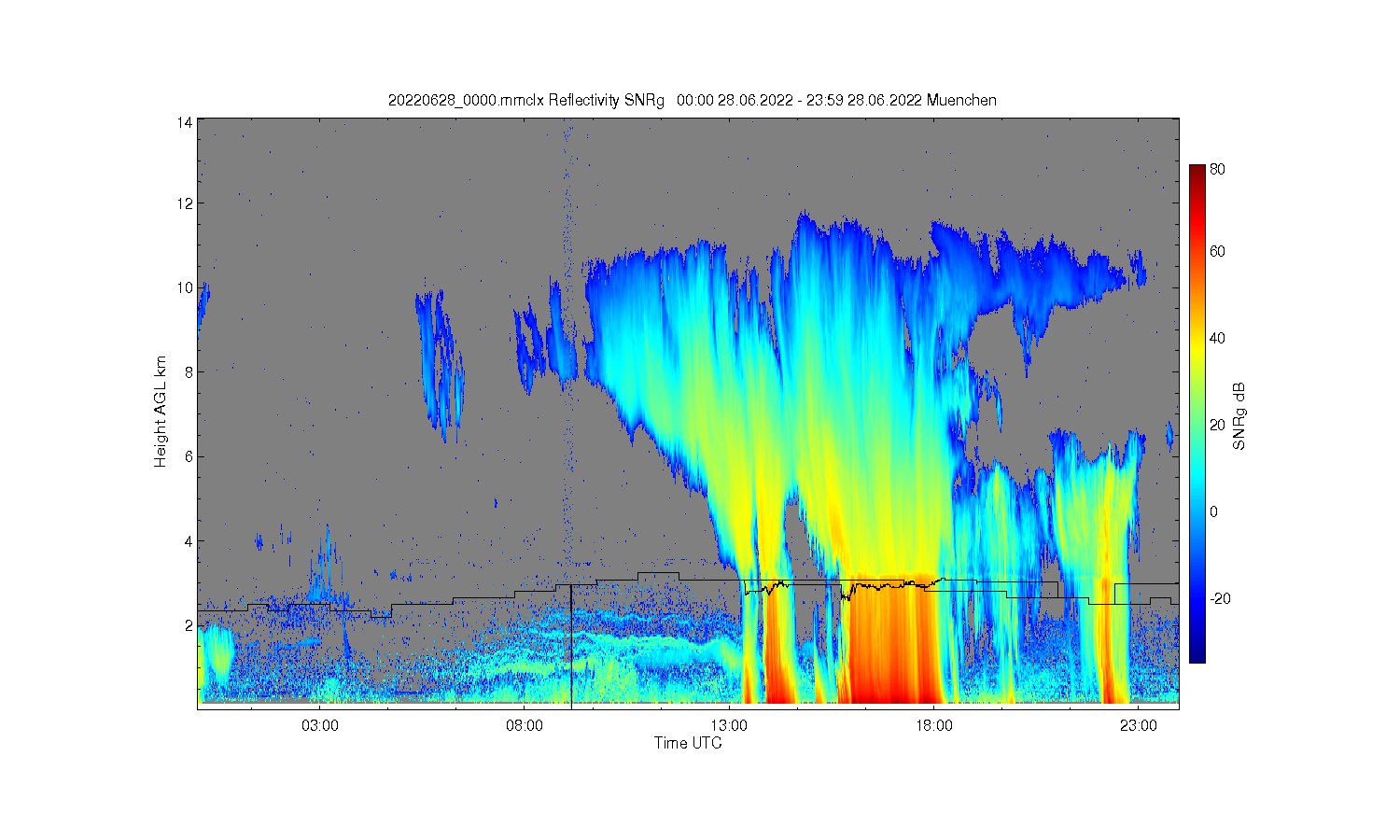The image size is (1400, 840).
Task: Click the 23:00 time tick label
Action: (x=1139, y=725)
